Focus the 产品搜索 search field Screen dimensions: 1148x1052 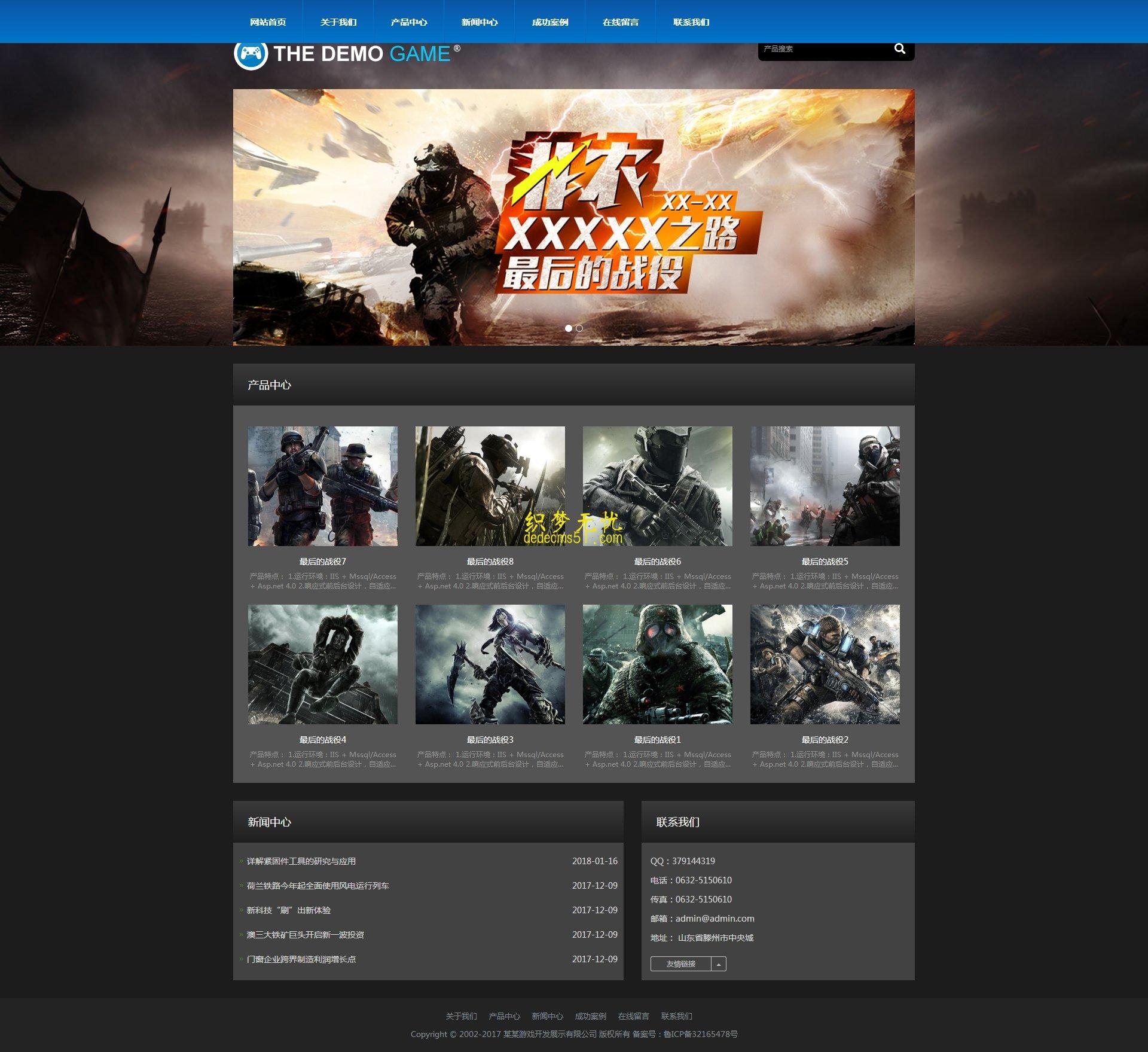[825, 49]
